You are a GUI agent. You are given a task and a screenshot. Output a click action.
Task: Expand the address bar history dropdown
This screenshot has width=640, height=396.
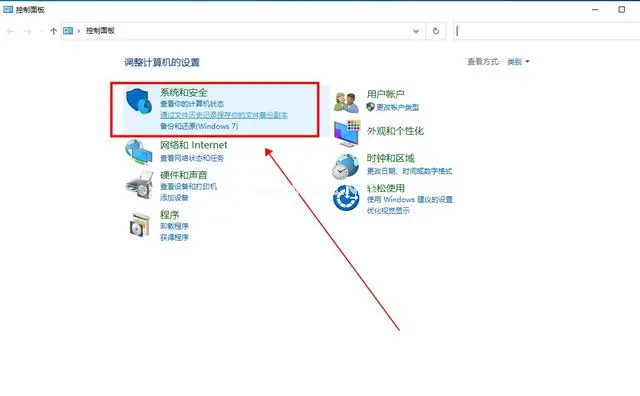click(x=416, y=31)
